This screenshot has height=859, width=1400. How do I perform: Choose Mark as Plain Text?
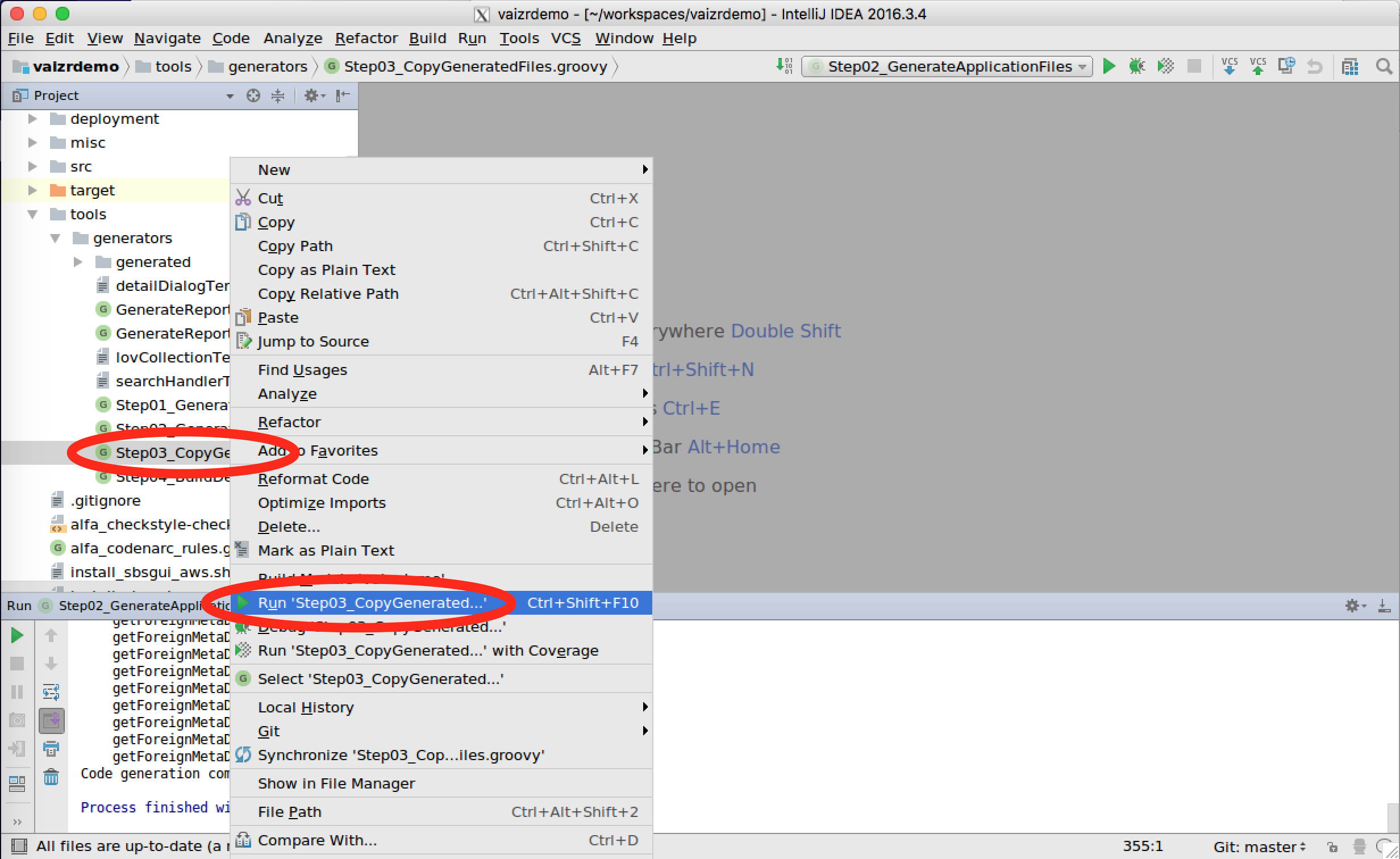tap(441, 551)
